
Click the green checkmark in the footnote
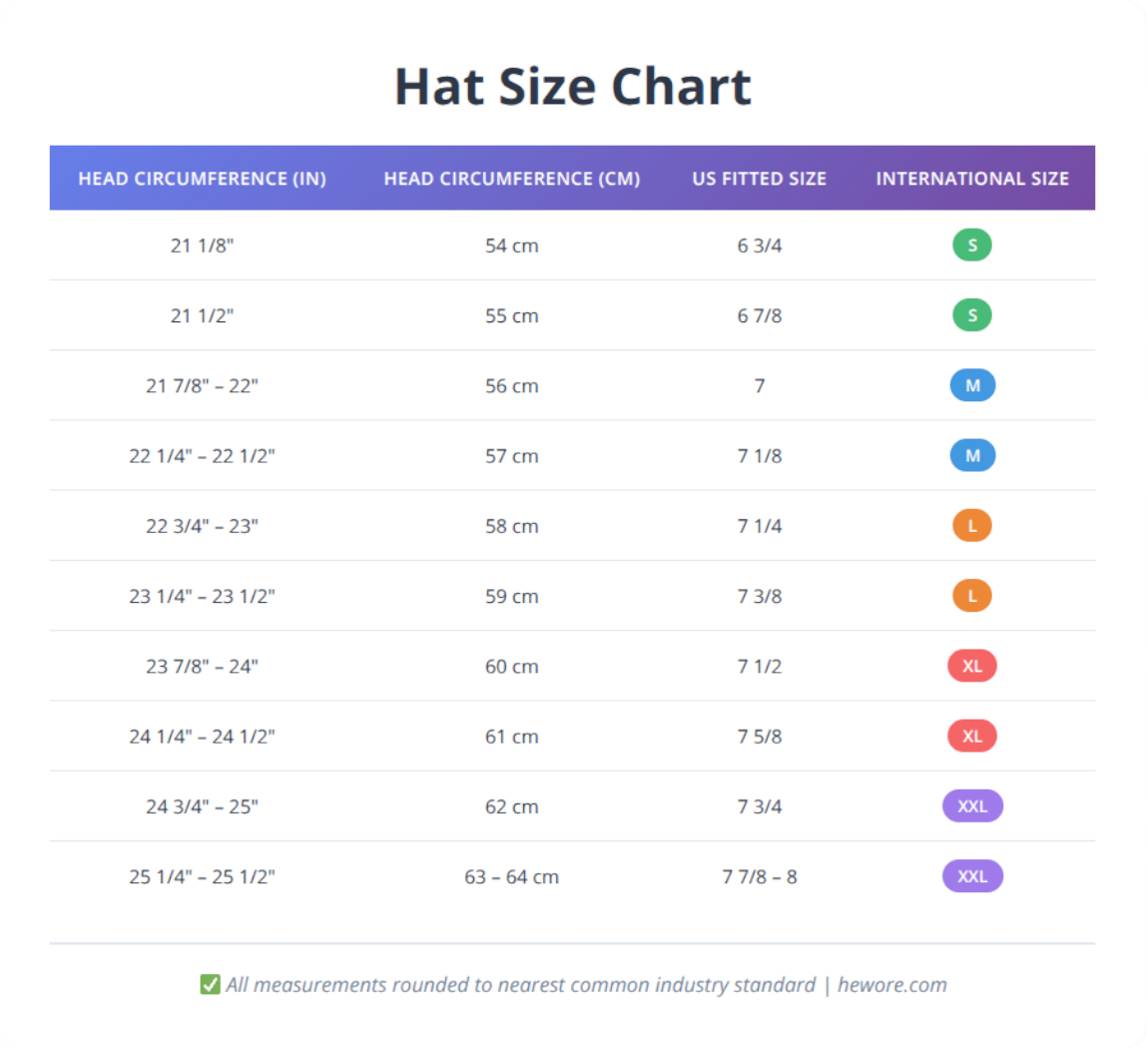[209, 984]
